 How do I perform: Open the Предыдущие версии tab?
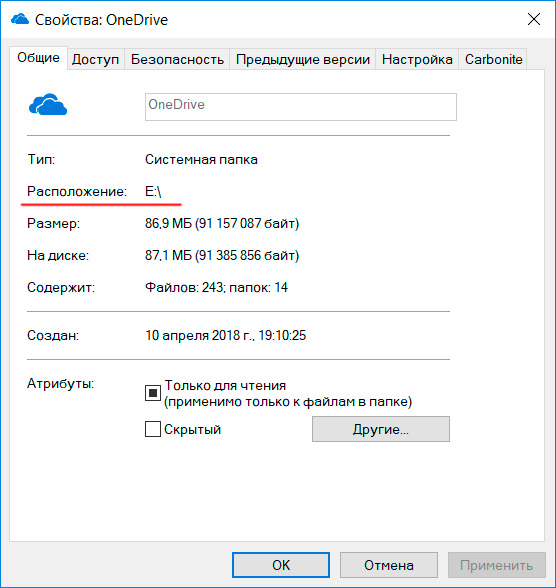pyautogui.click(x=303, y=59)
